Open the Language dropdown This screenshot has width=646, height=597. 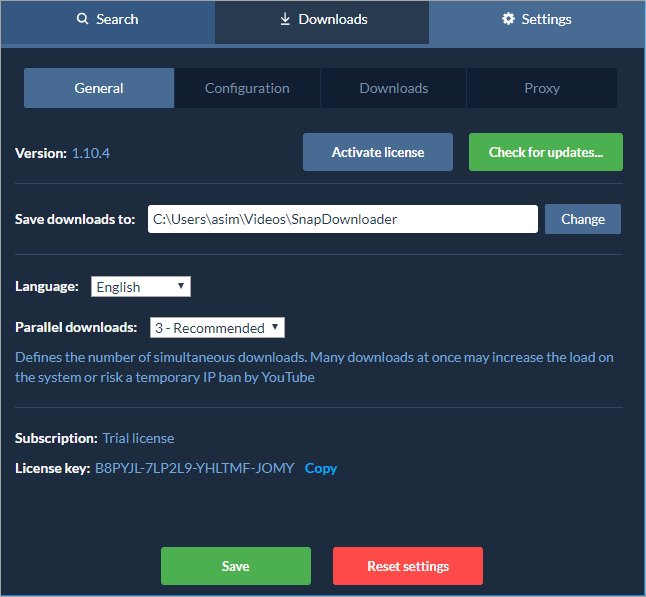tap(140, 287)
